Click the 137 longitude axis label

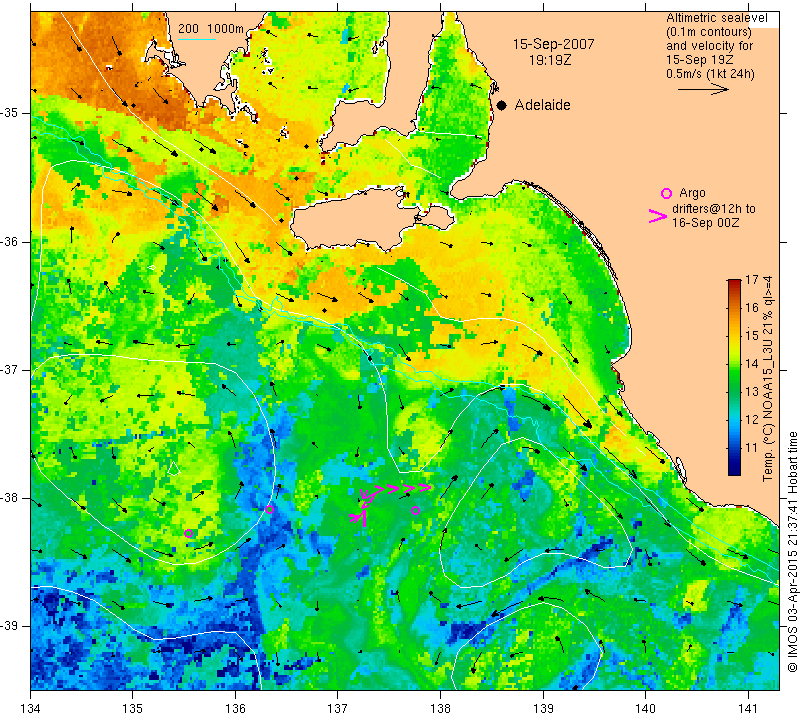click(338, 708)
